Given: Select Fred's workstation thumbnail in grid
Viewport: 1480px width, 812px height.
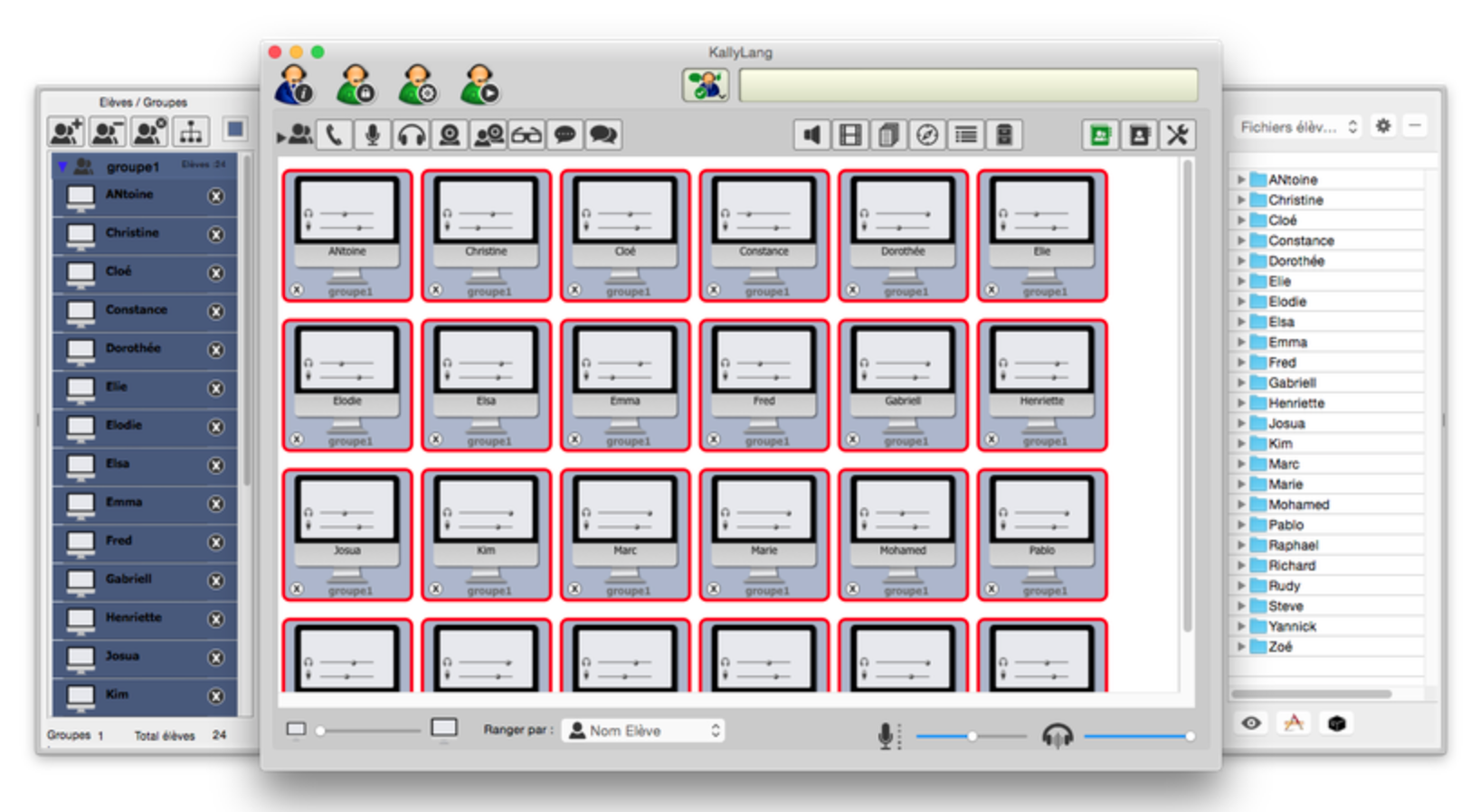Looking at the screenshot, I should [x=764, y=384].
